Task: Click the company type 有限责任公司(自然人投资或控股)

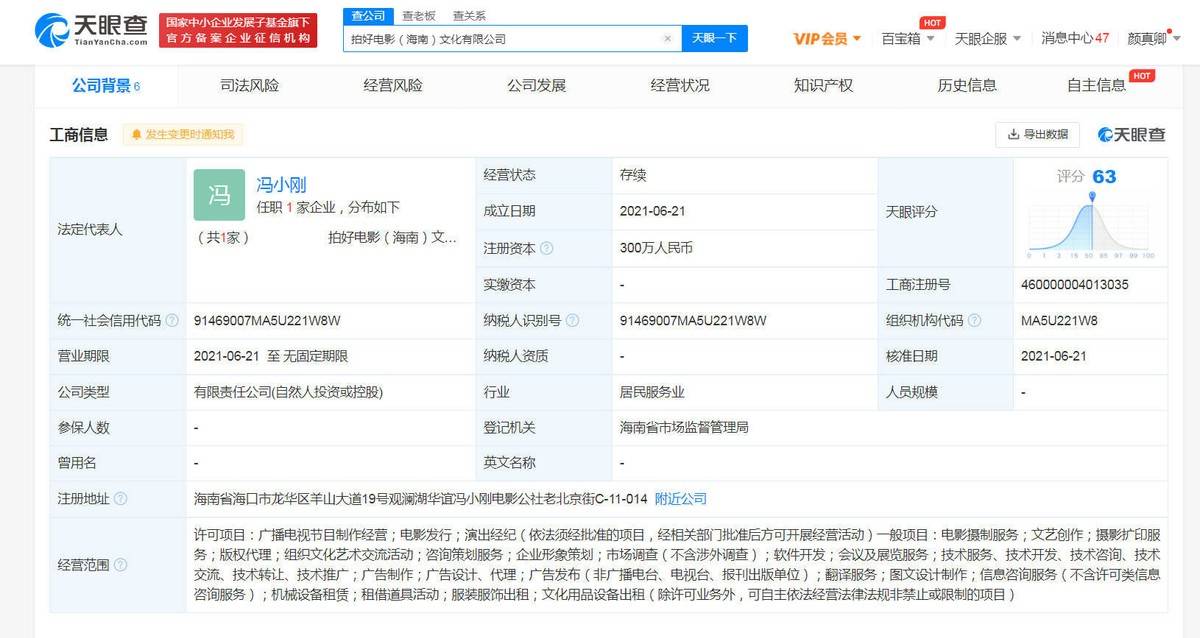Action: [288, 392]
